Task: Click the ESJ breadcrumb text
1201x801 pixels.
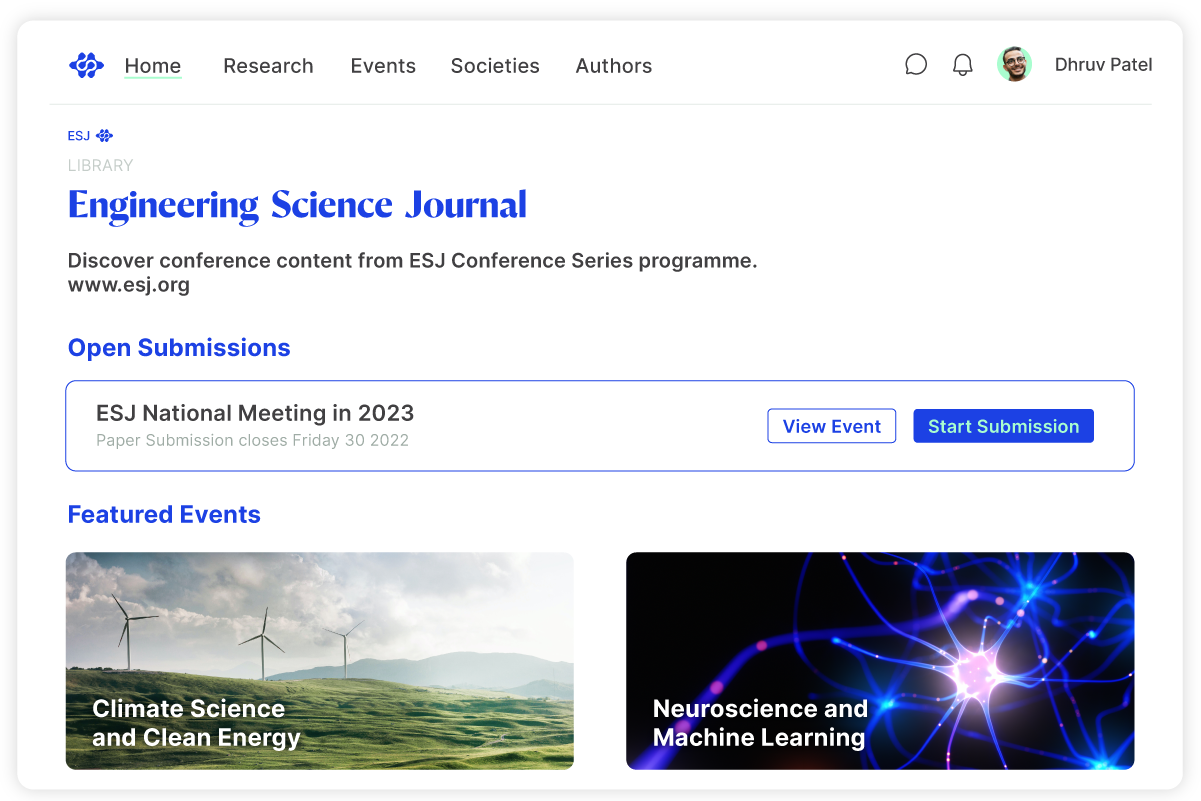Action: tap(79, 136)
